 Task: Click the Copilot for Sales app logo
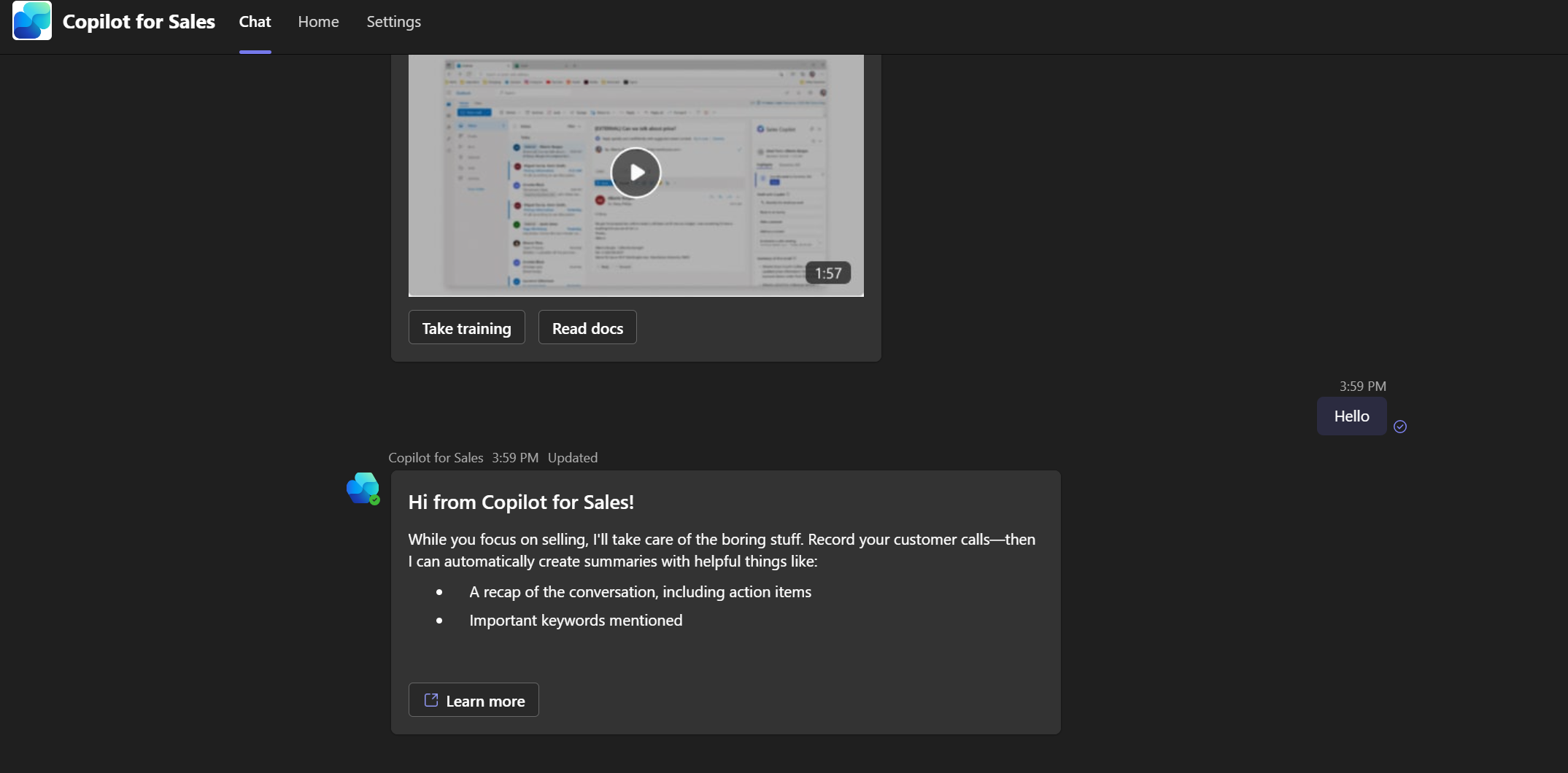point(32,20)
